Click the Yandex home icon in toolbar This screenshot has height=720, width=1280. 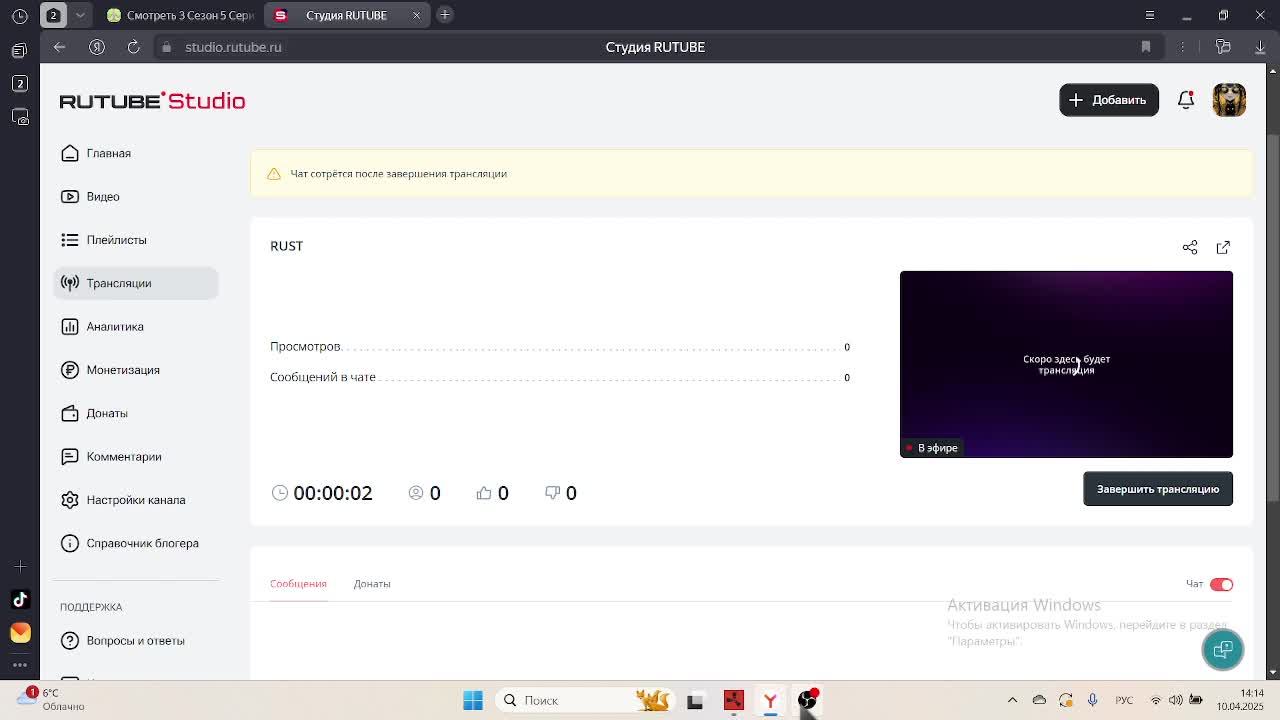coord(97,47)
